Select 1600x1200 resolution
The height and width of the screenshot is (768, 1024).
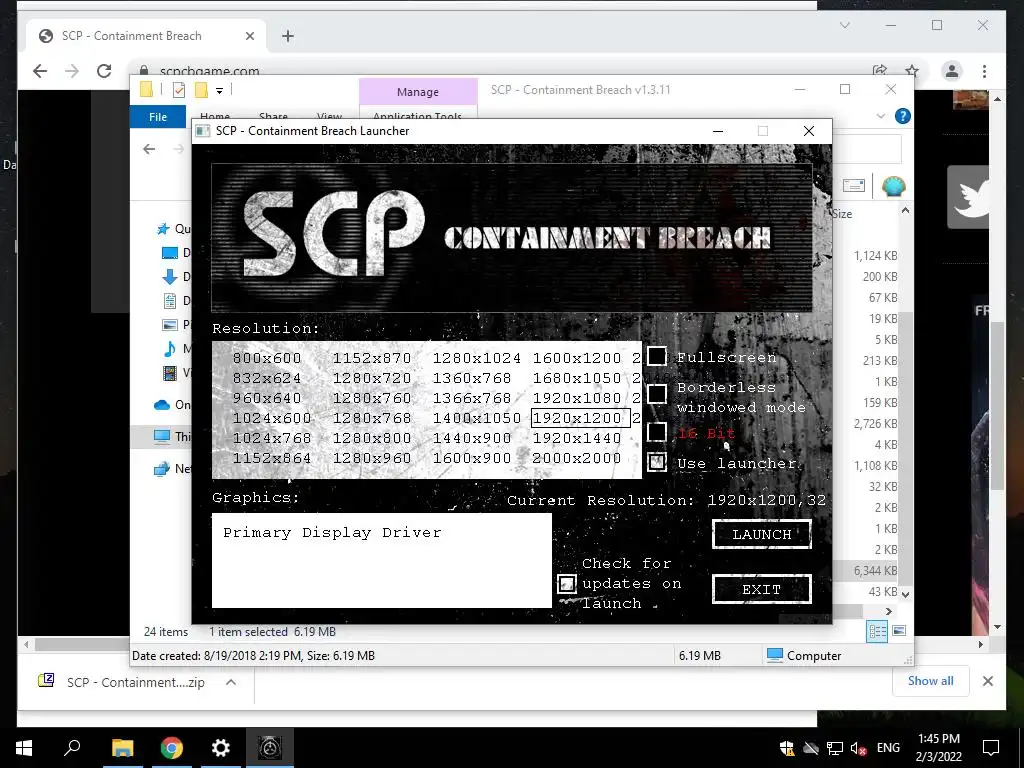(x=577, y=359)
